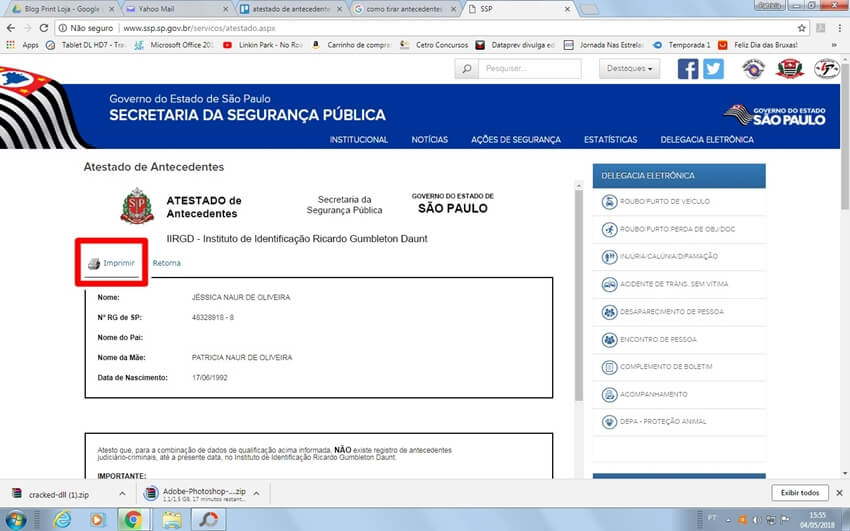Open the Estatísticas menu item

610,140
